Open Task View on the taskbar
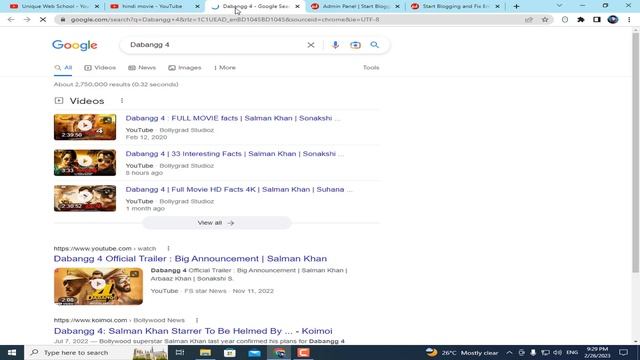This screenshot has width=640, height=360. click(180, 353)
